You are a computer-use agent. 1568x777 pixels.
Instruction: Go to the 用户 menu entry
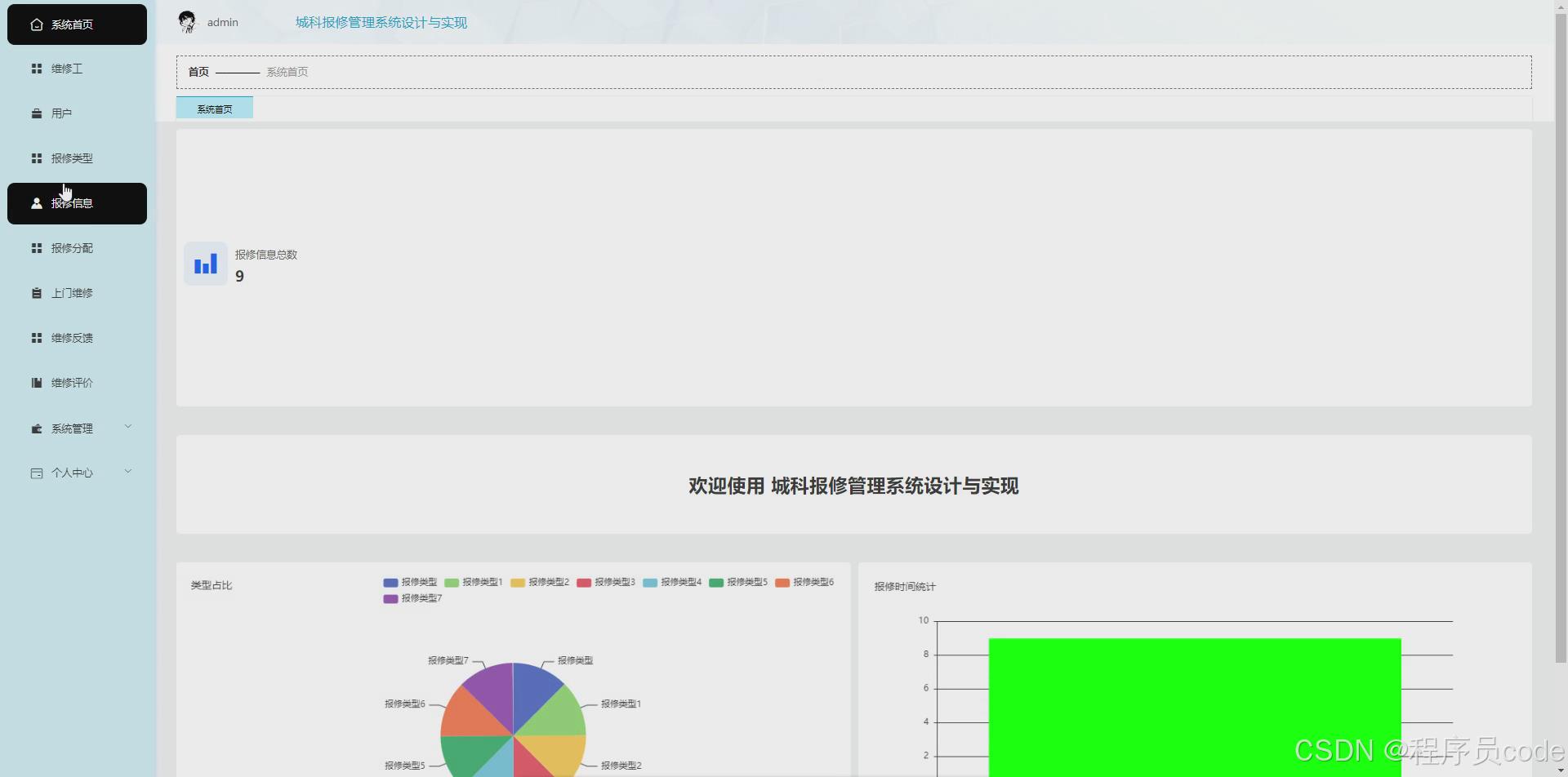click(x=77, y=113)
